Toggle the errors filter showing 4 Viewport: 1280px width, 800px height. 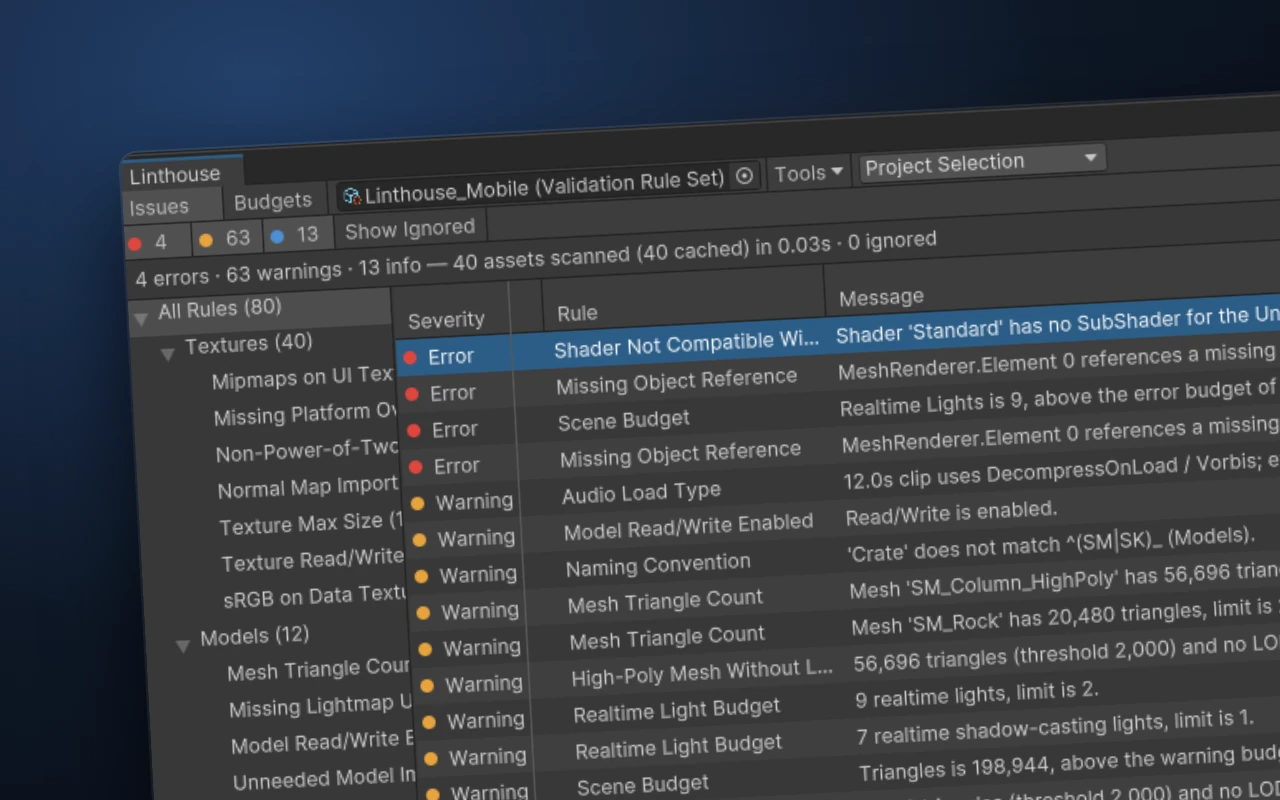[156, 241]
